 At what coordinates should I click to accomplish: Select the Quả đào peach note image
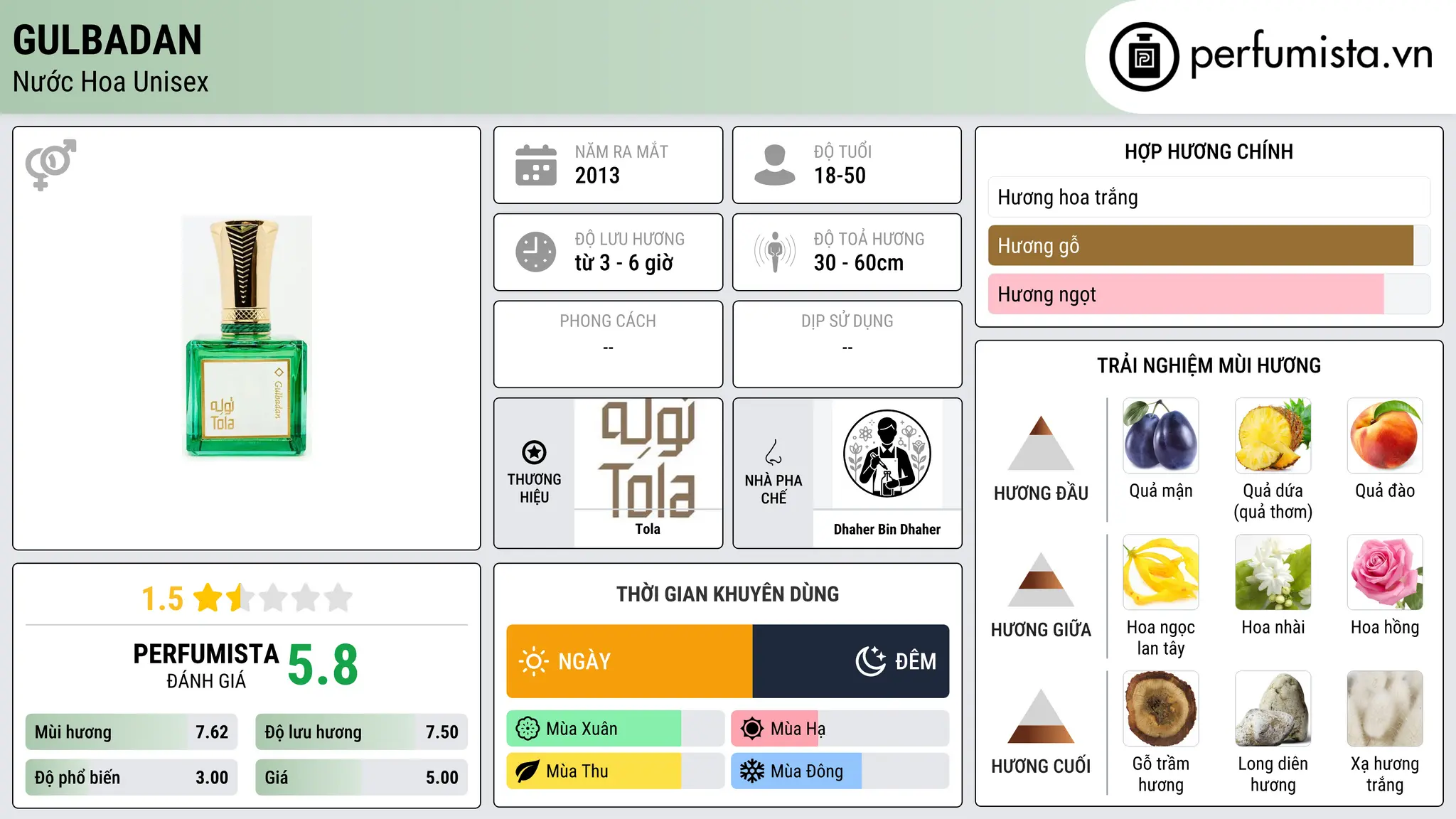pos(1385,436)
